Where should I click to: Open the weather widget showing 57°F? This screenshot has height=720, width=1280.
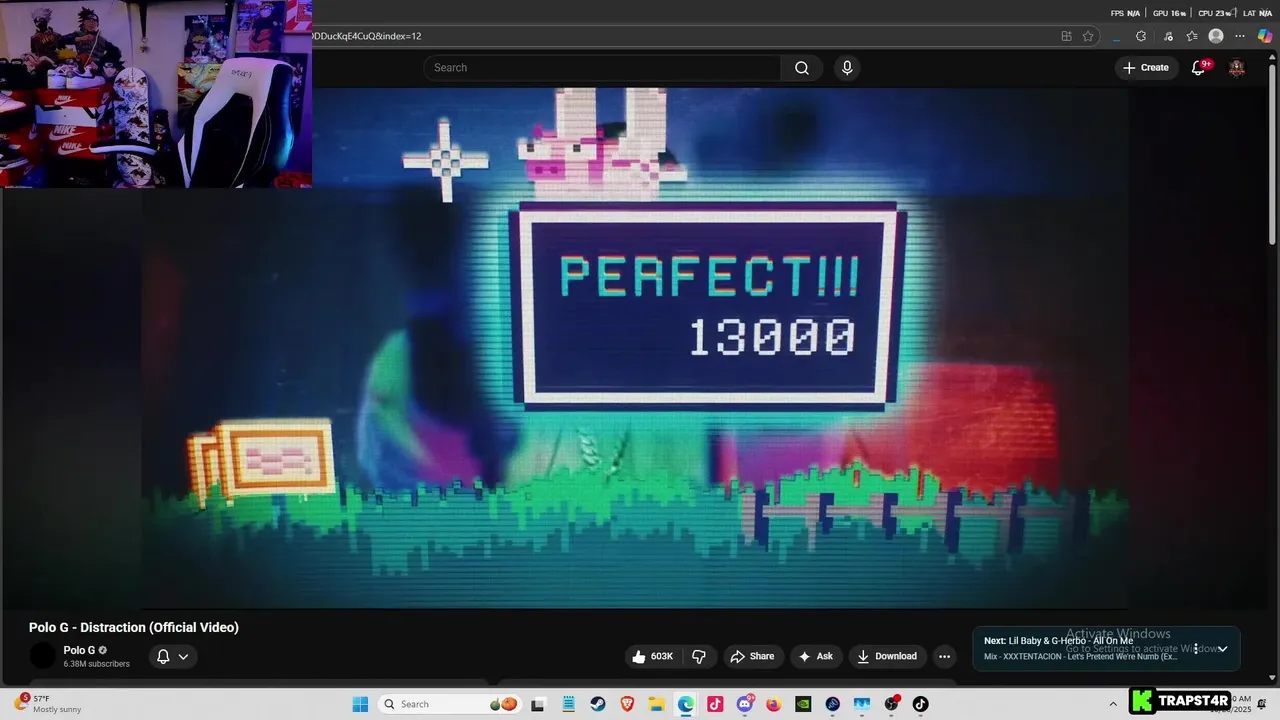click(47, 704)
